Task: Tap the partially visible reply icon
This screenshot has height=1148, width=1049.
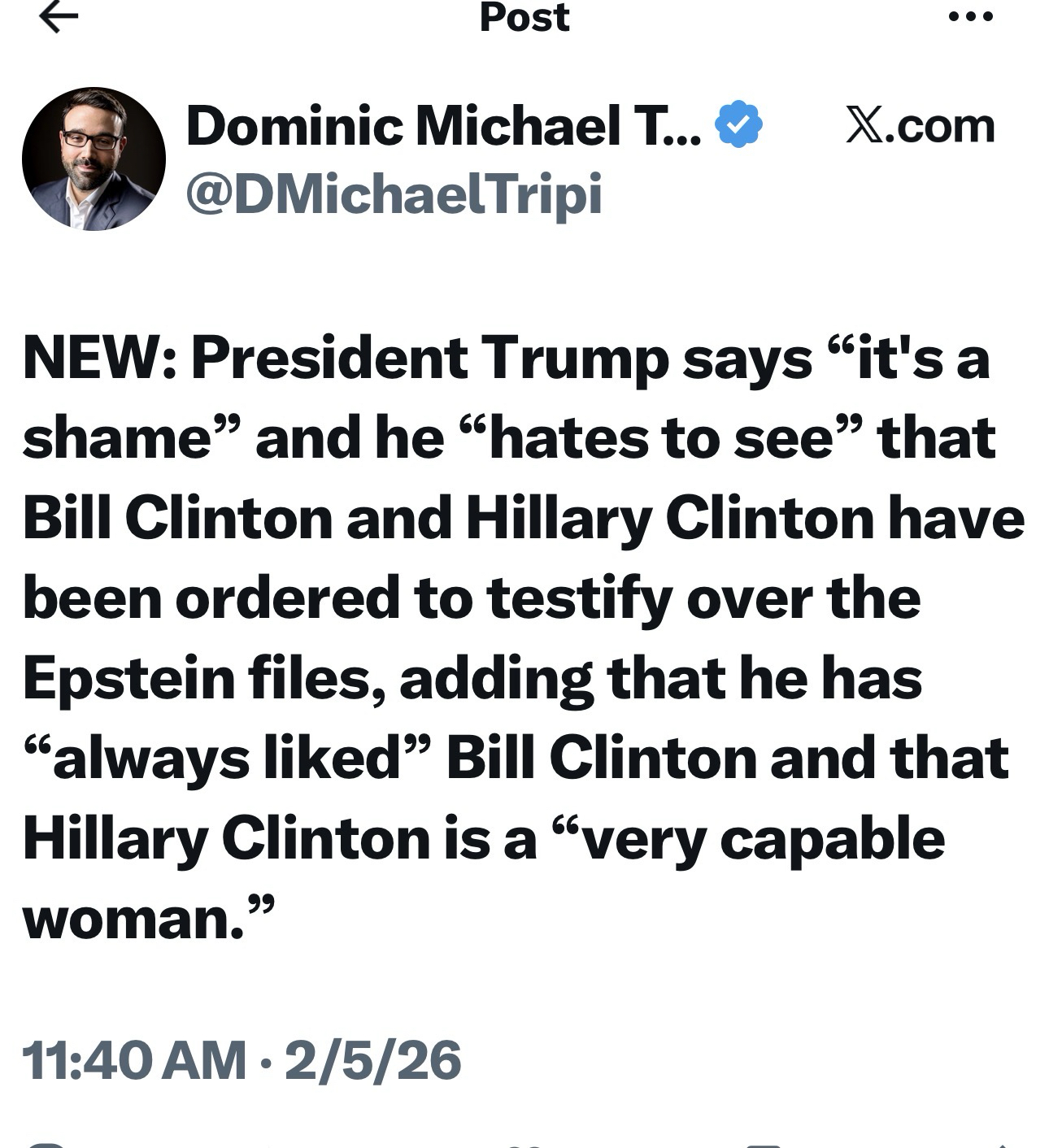Action: pos(46,1145)
